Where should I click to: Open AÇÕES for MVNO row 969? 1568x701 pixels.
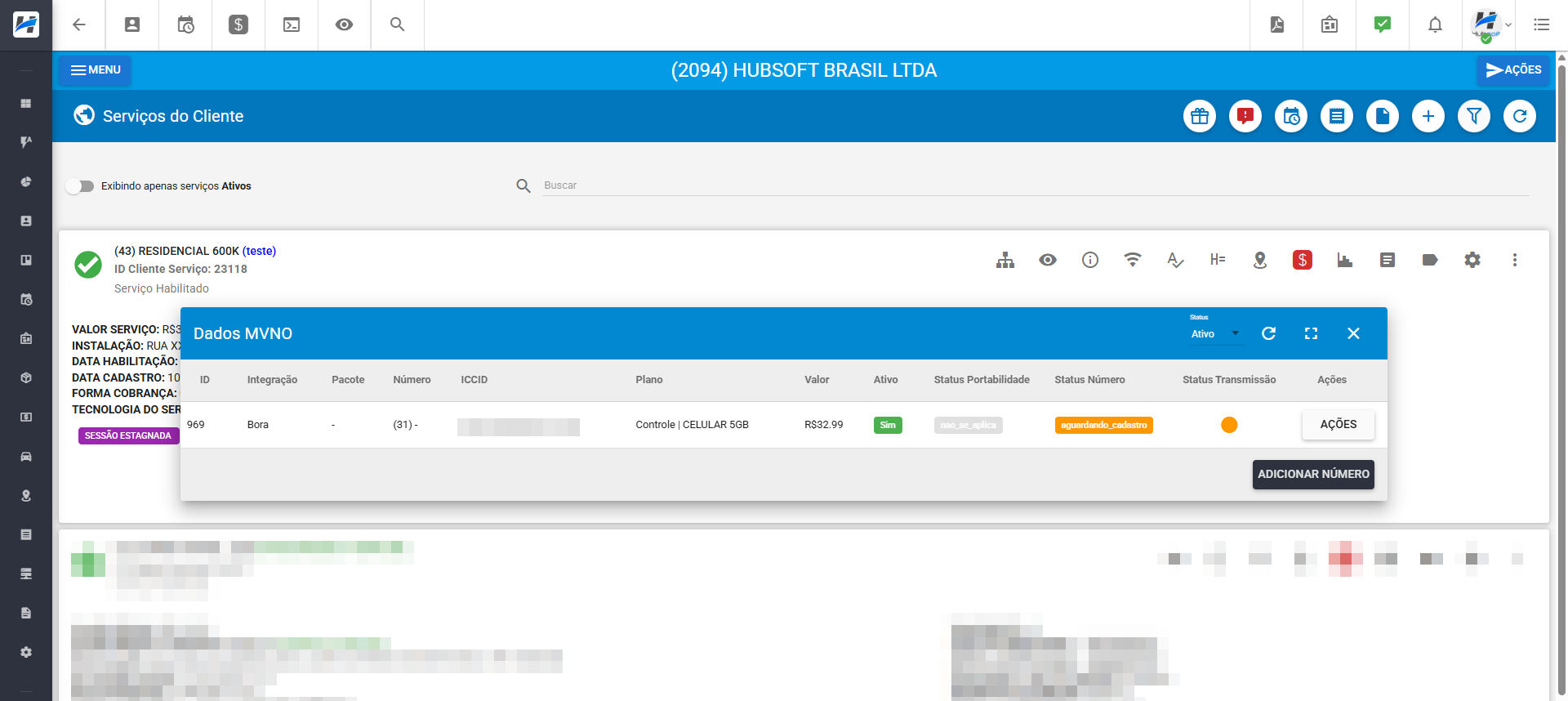point(1339,425)
